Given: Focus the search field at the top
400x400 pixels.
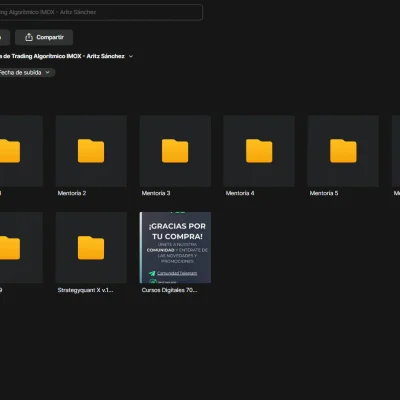Looking at the screenshot, I should coord(100,12).
